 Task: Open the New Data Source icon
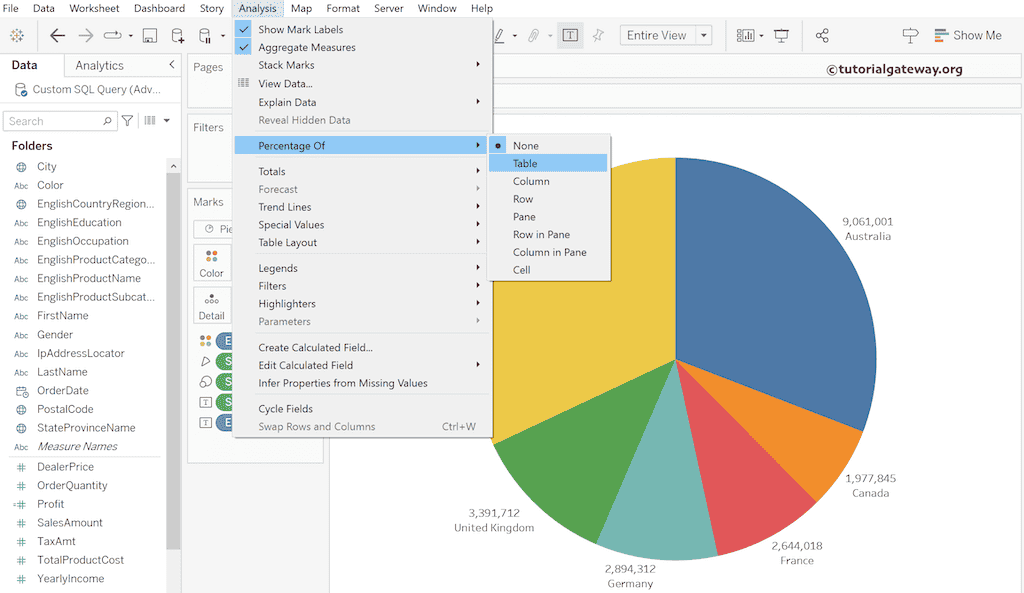pos(179,35)
